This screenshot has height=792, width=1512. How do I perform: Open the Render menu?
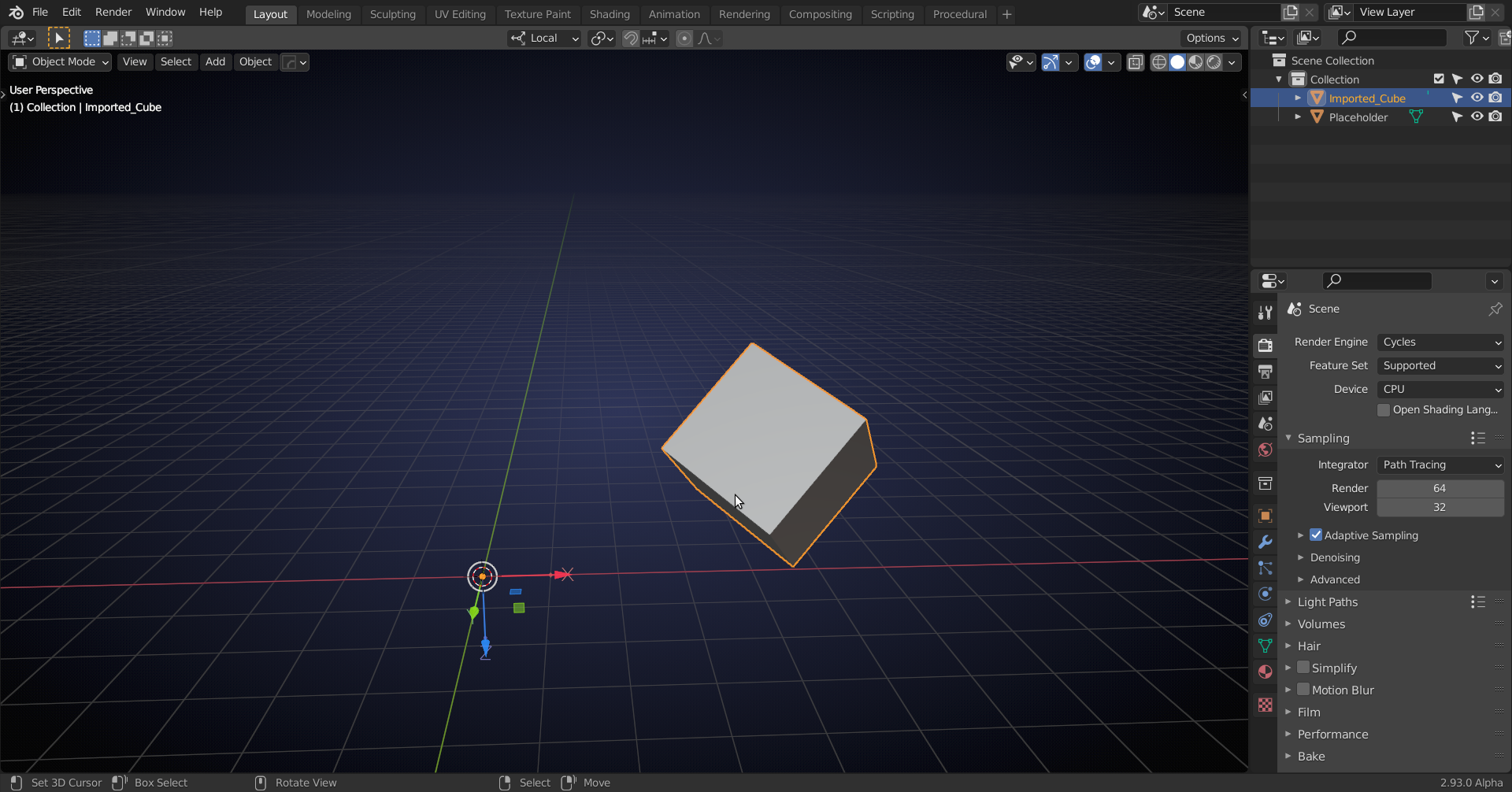pyautogui.click(x=113, y=12)
